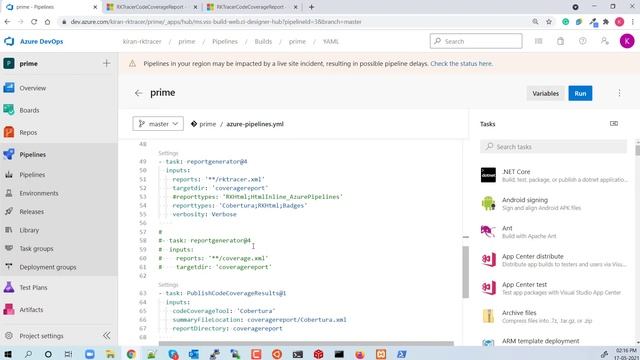Reload the browser page

point(34,22)
